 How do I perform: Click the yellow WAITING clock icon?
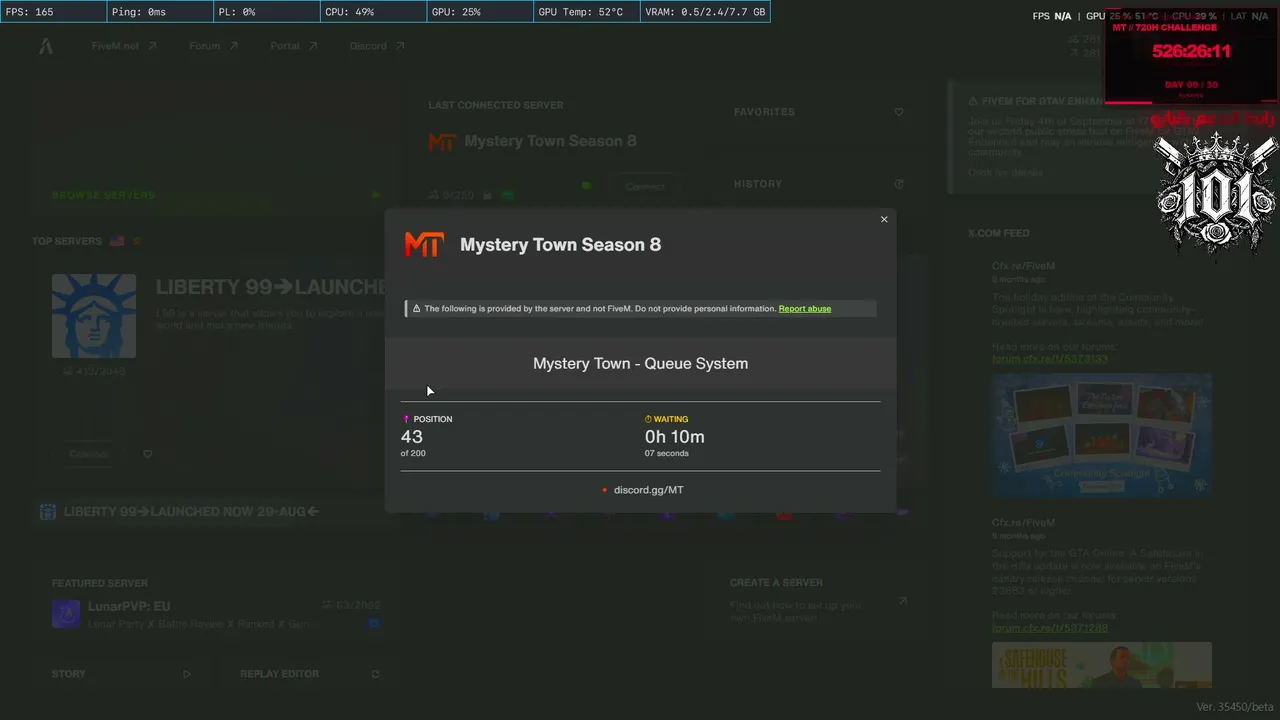[648, 419]
